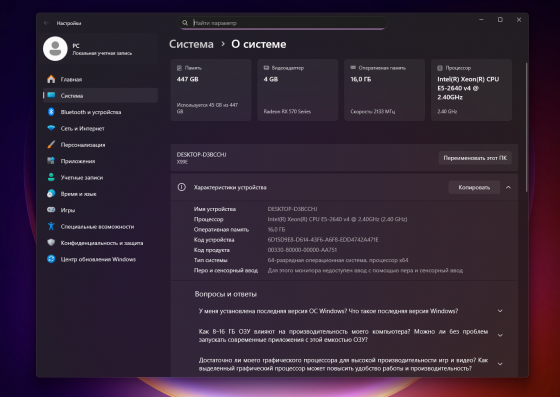Click the Сеть и Интернет wifi icon
The width and height of the screenshot is (560, 397).
pyautogui.click(x=51, y=128)
